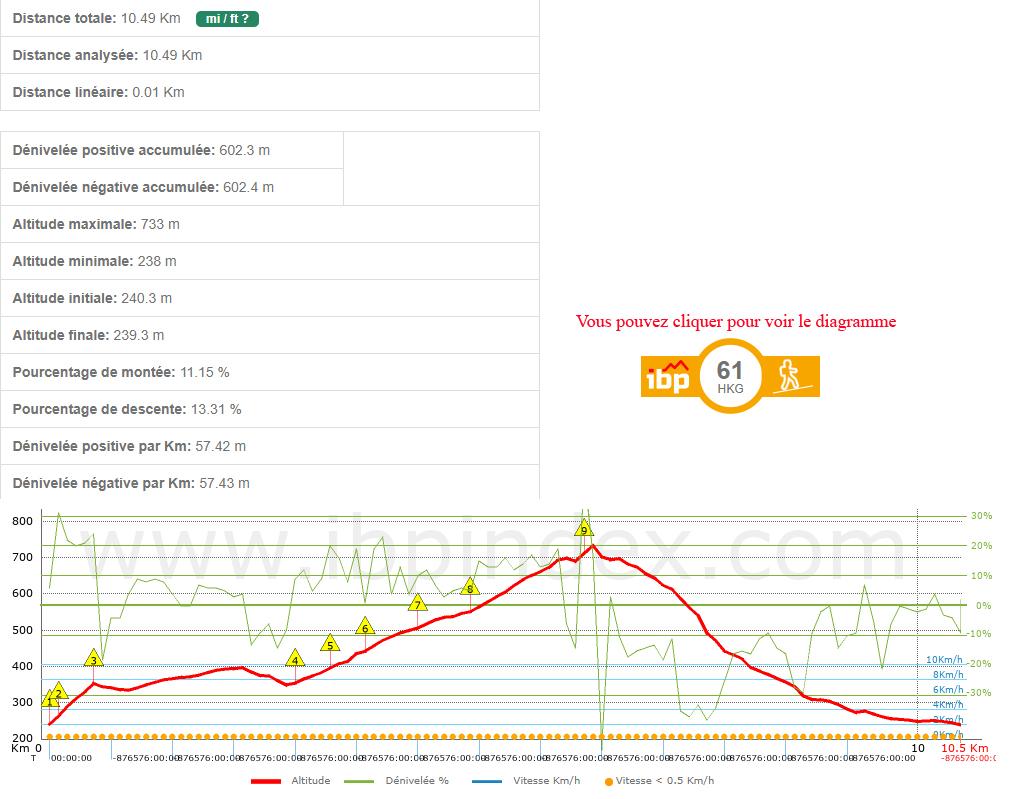Select waypoint triangle 4 on profile

point(295,658)
